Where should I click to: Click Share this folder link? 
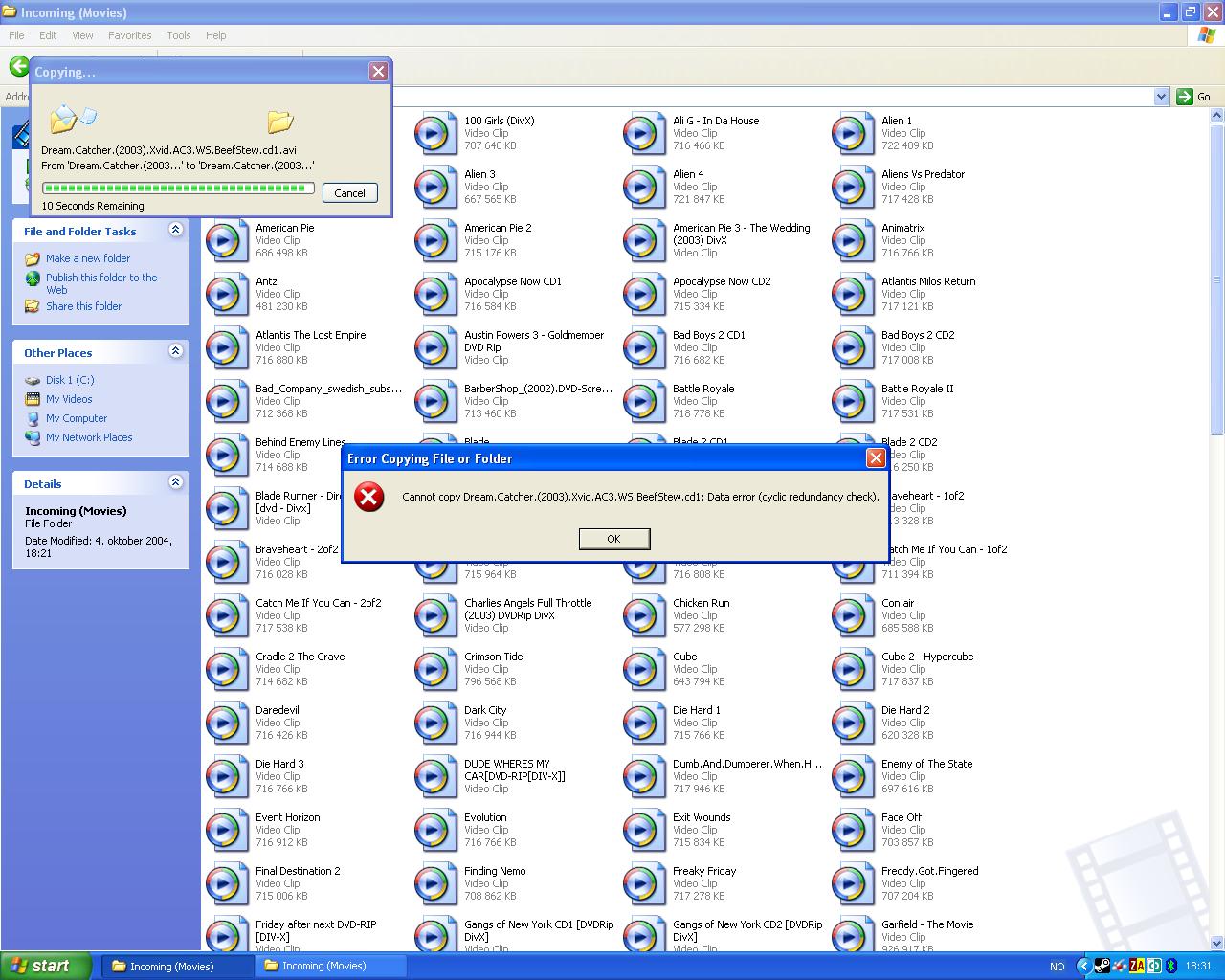coord(84,306)
